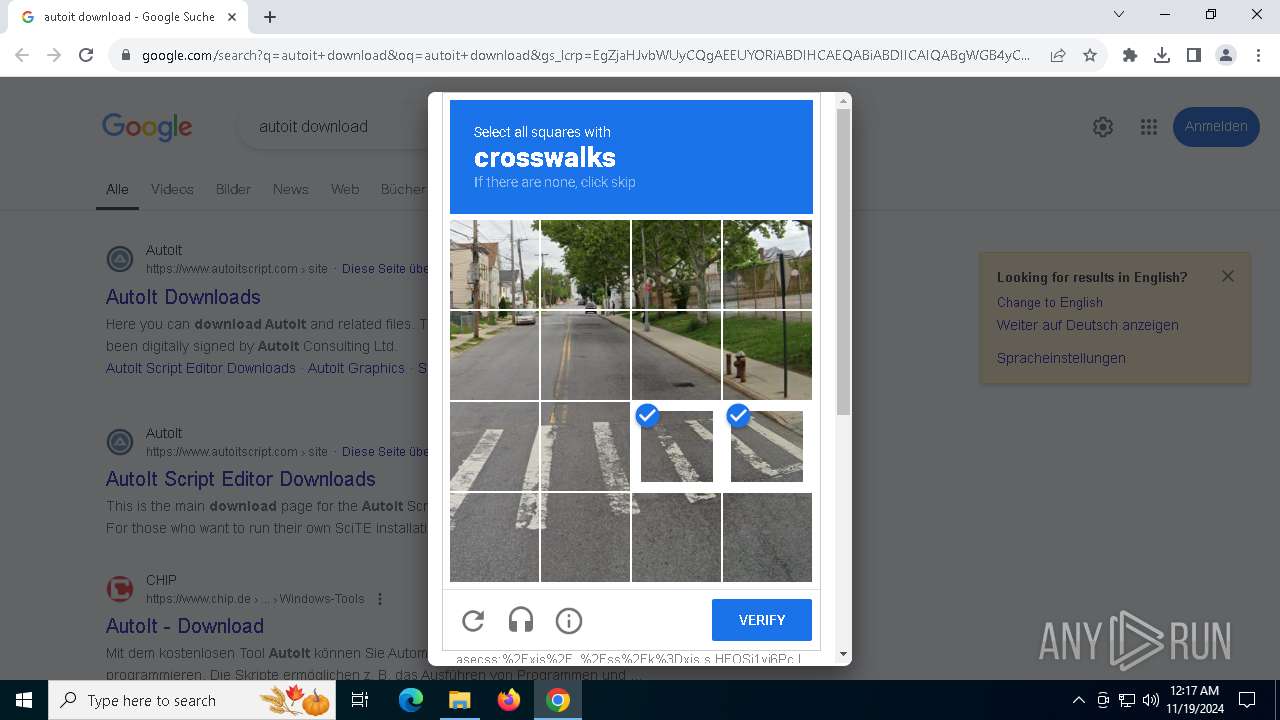Bookmark this page with star icon
This screenshot has width=1280, height=720.
pos(1090,55)
